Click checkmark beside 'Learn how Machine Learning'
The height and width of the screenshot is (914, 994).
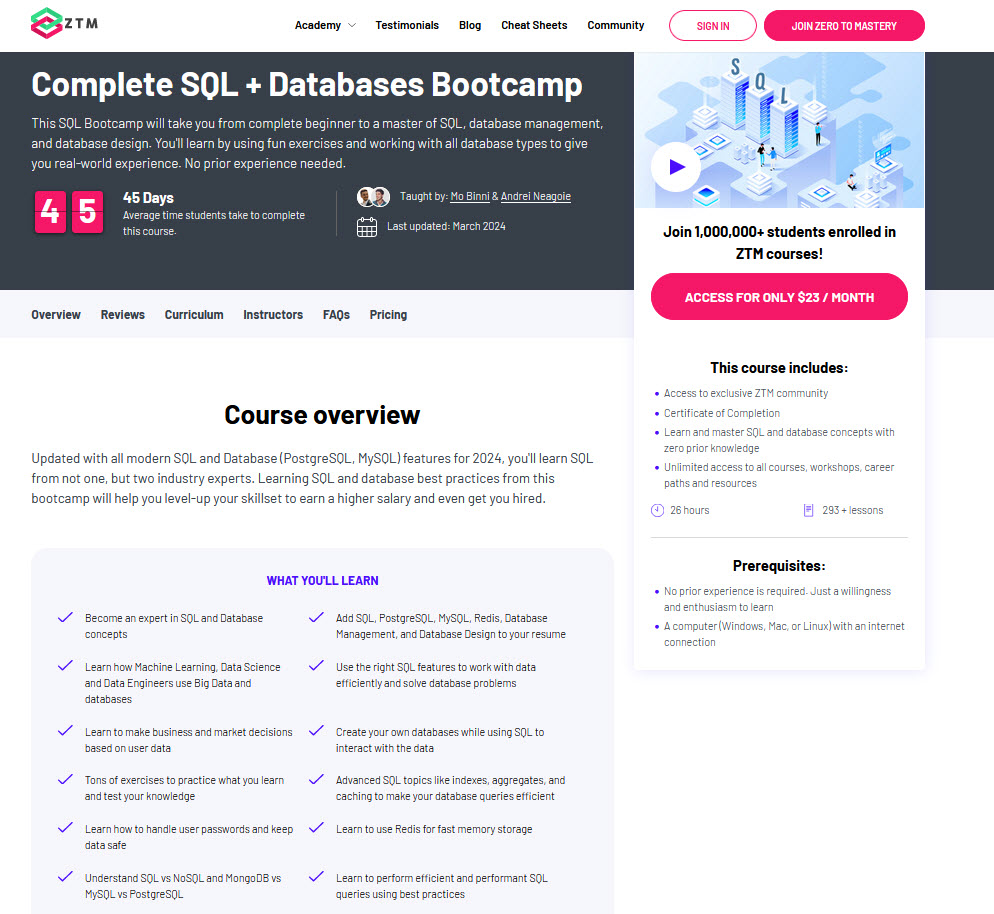65,666
